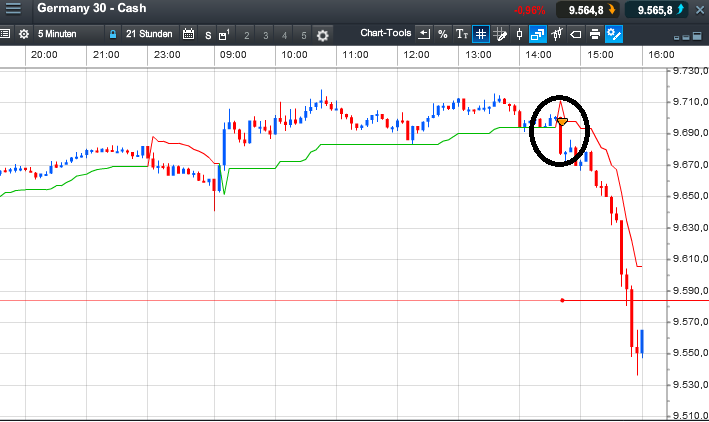The width and height of the screenshot is (709, 422).
Task: Set largest chart panel size
Action: pyautogui.click(x=697, y=36)
